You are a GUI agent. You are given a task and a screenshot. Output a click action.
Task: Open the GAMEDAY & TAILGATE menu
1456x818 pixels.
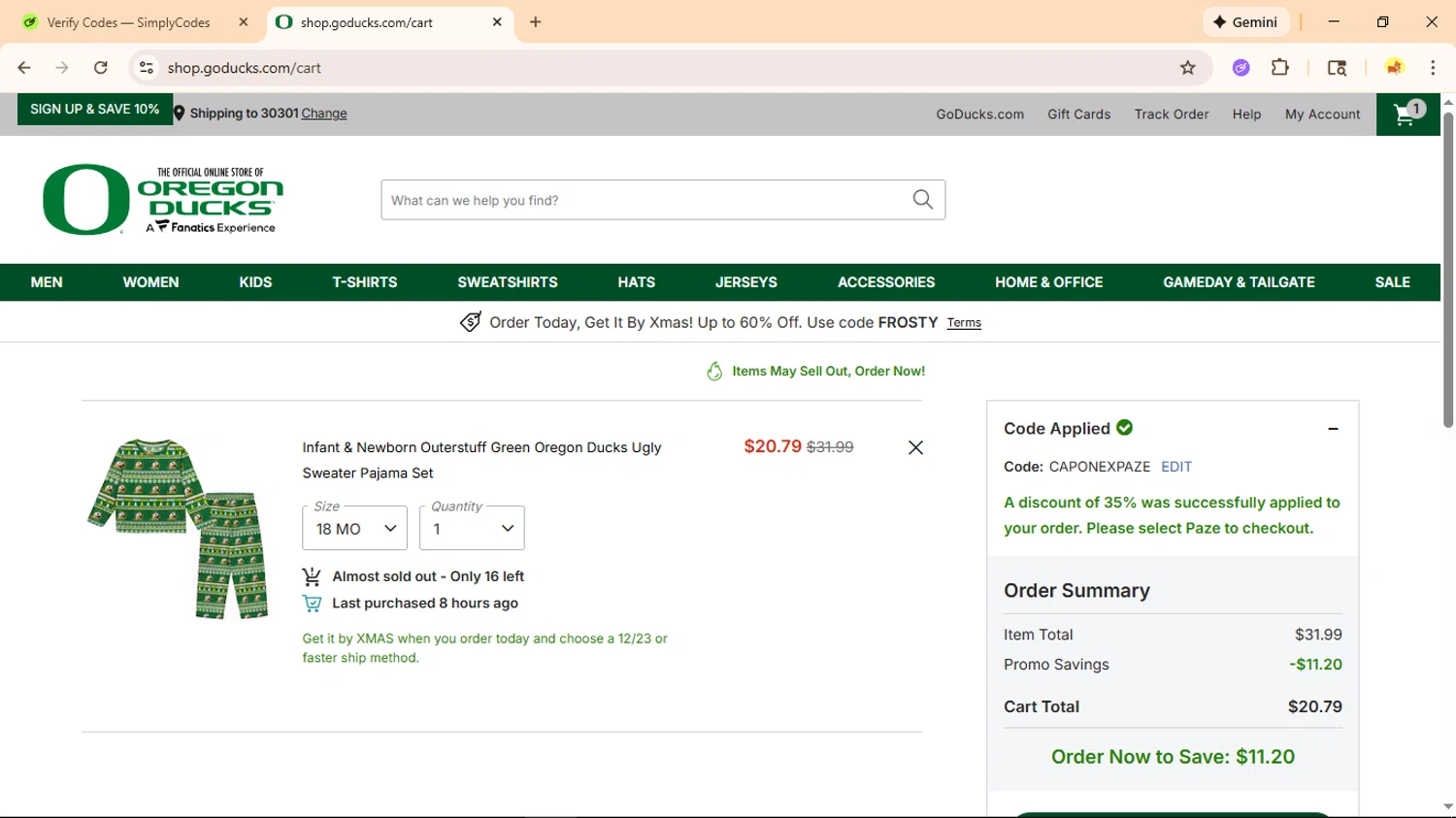(x=1240, y=282)
